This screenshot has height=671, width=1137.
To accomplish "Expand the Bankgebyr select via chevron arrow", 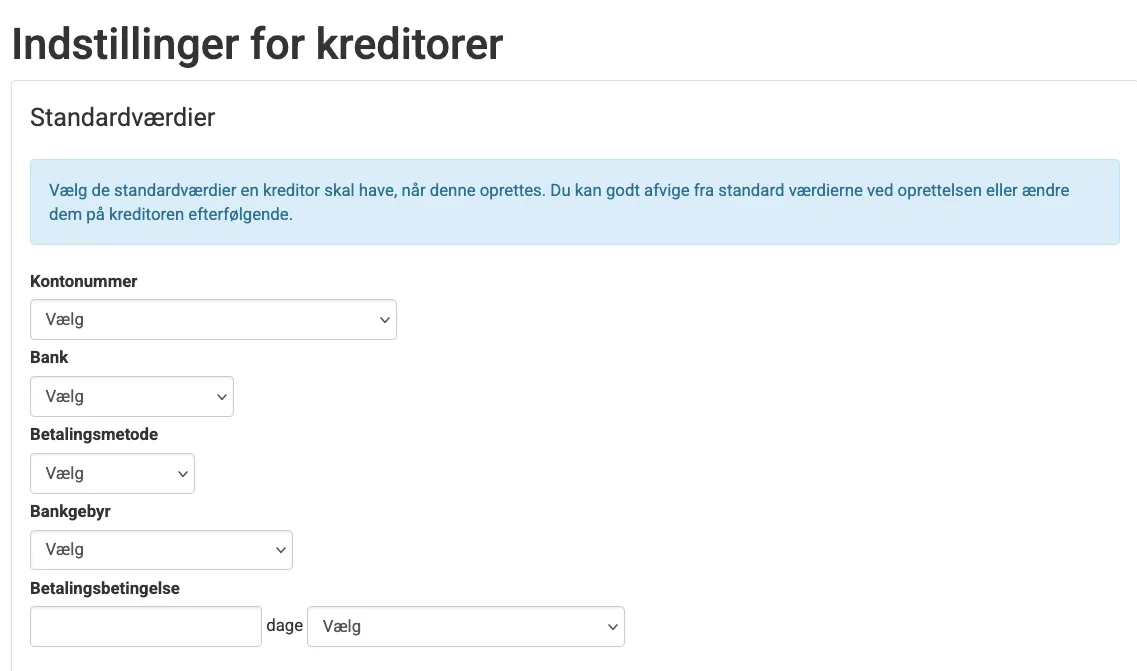I will click(x=280, y=549).
